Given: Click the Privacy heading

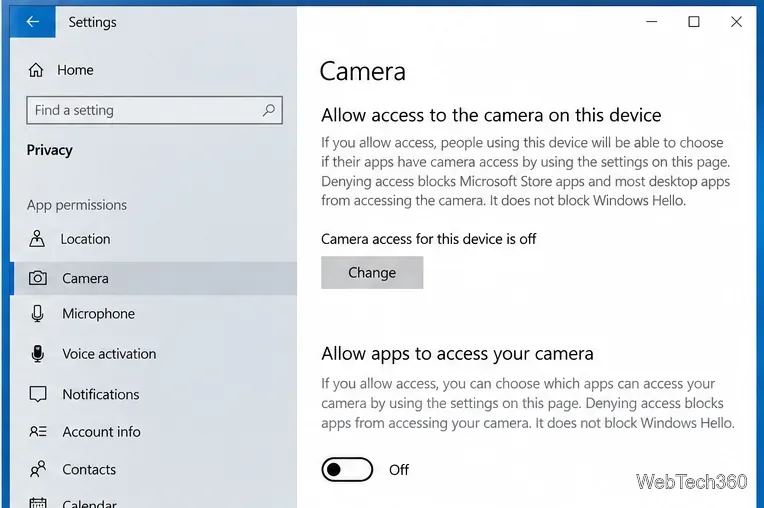Looking at the screenshot, I should pyautogui.click(x=50, y=151).
